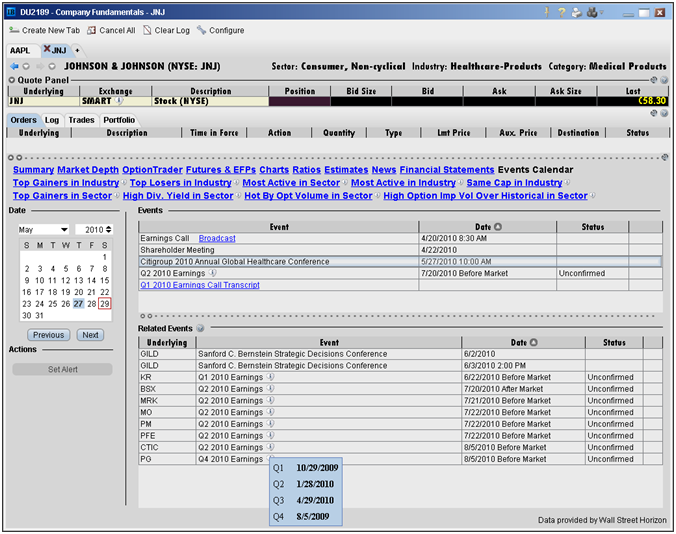The height and width of the screenshot is (534, 676).
Task: Open the Configure wrench tool
Action: pos(202,30)
